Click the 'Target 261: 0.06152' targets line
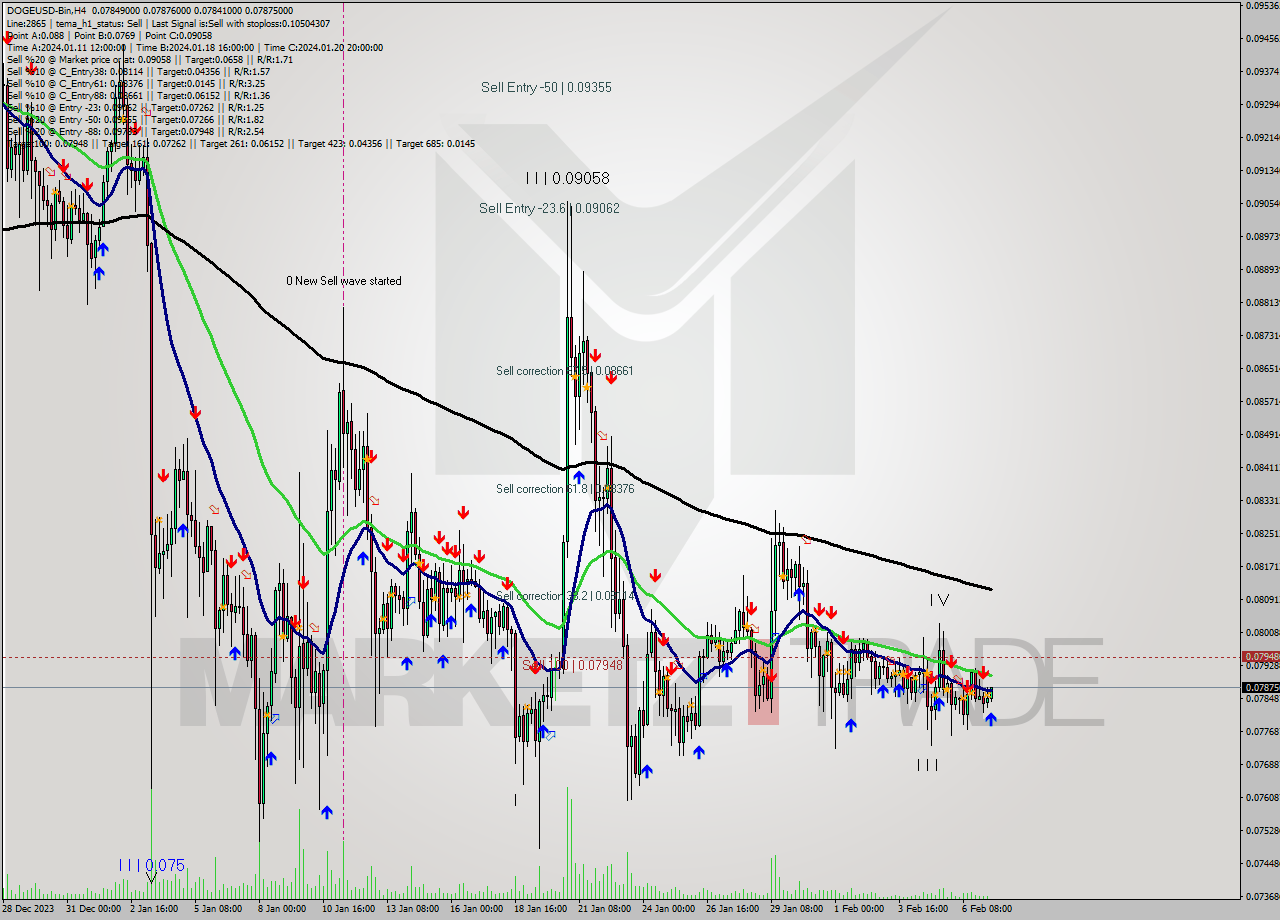 click(x=240, y=143)
